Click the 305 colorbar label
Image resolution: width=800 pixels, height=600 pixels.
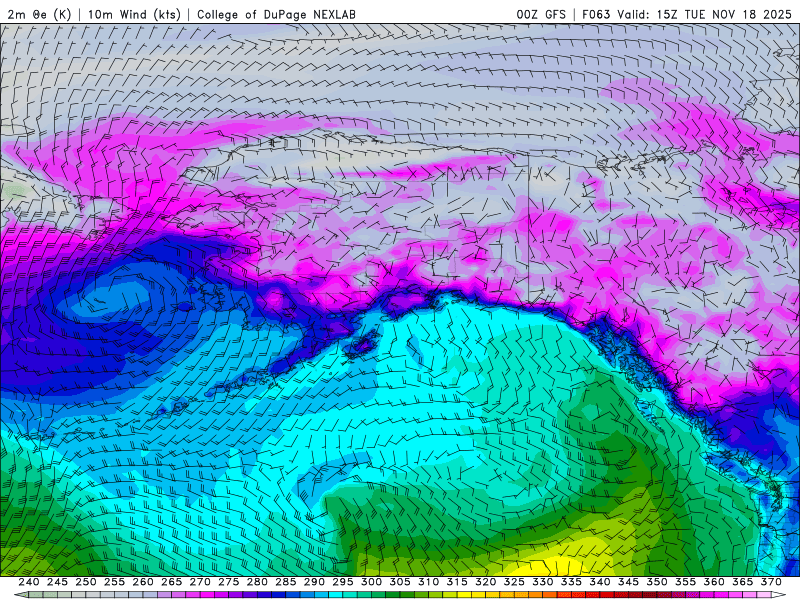400,582
